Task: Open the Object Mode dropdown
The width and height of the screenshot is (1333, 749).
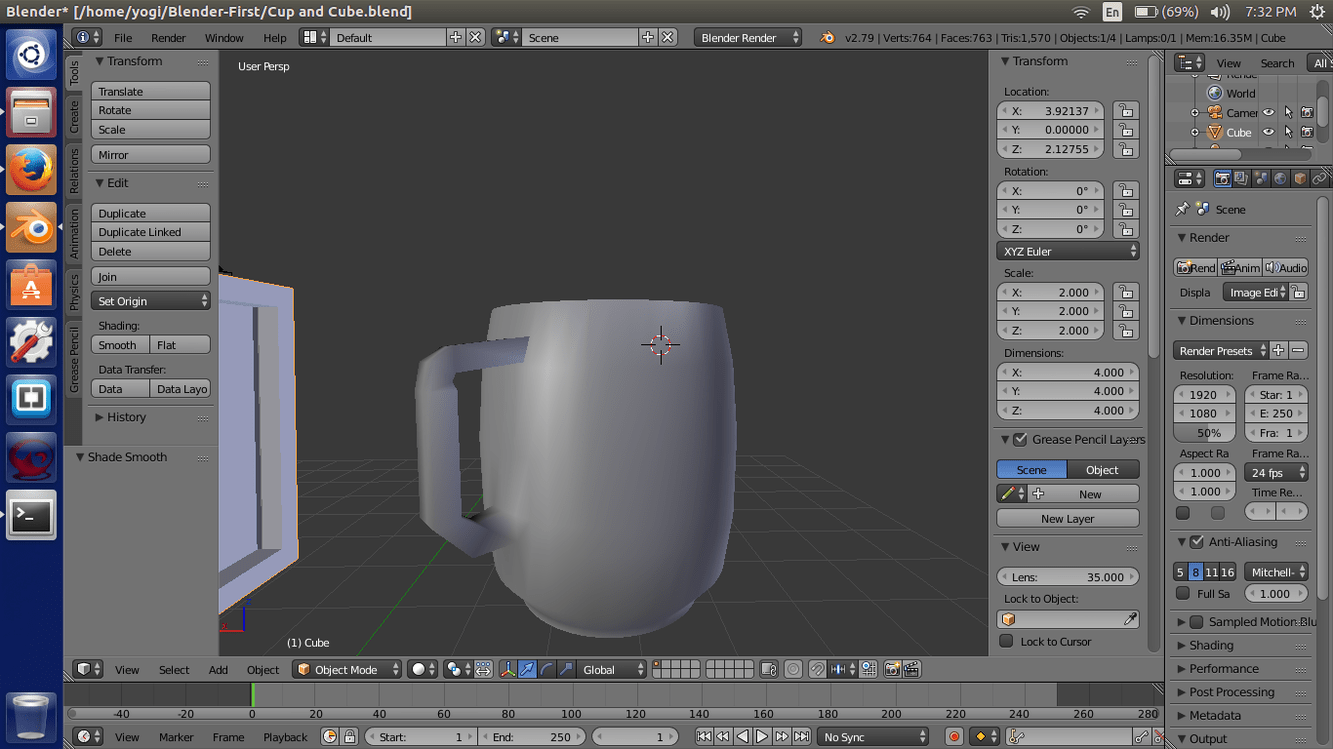Action: click(347, 669)
